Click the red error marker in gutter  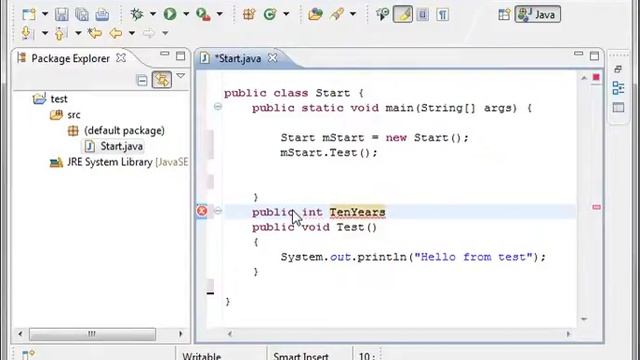(202, 211)
